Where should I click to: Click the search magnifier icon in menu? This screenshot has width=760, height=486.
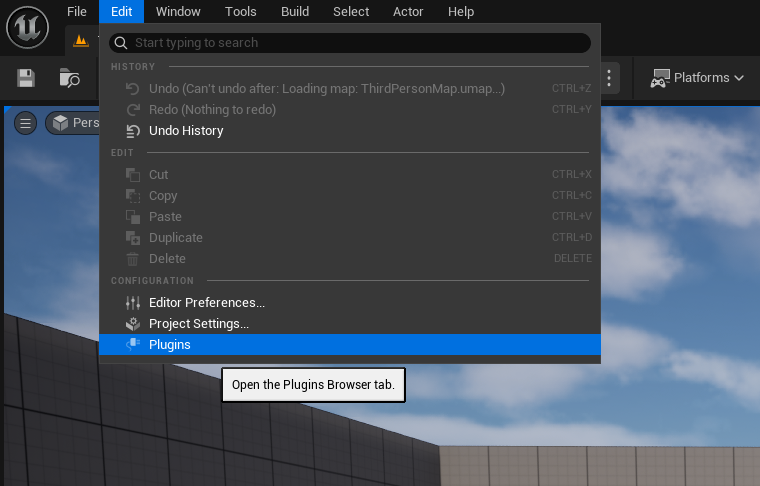pyautogui.click(x=121, y=43)
